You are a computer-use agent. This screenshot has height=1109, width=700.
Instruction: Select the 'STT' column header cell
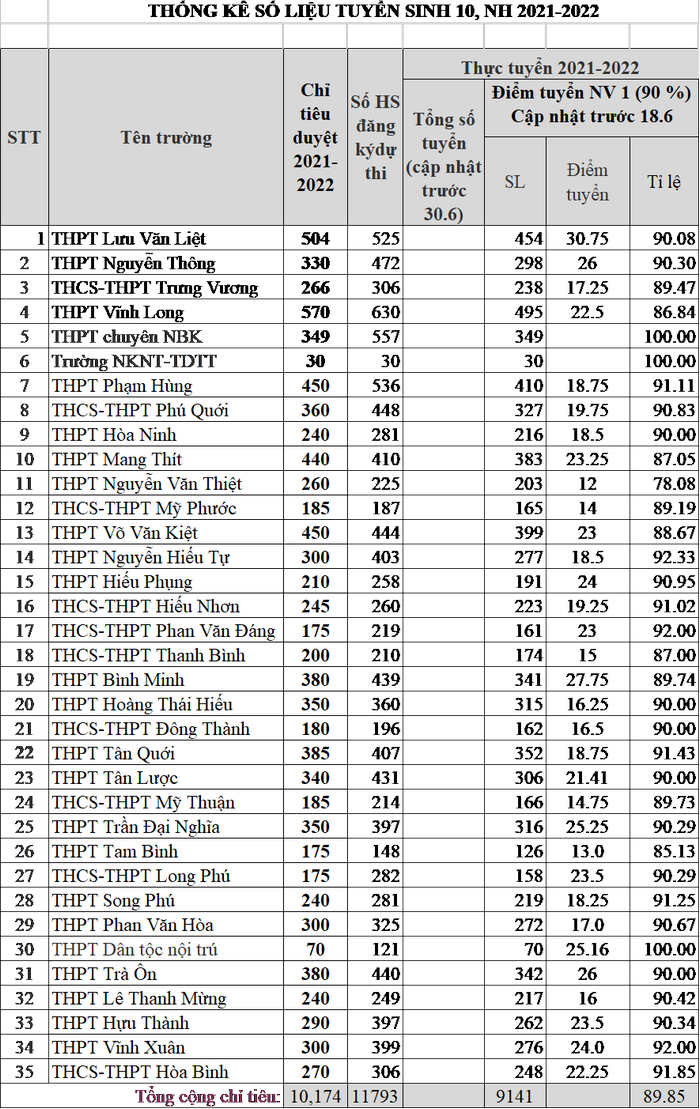click(x=24, y=138)
